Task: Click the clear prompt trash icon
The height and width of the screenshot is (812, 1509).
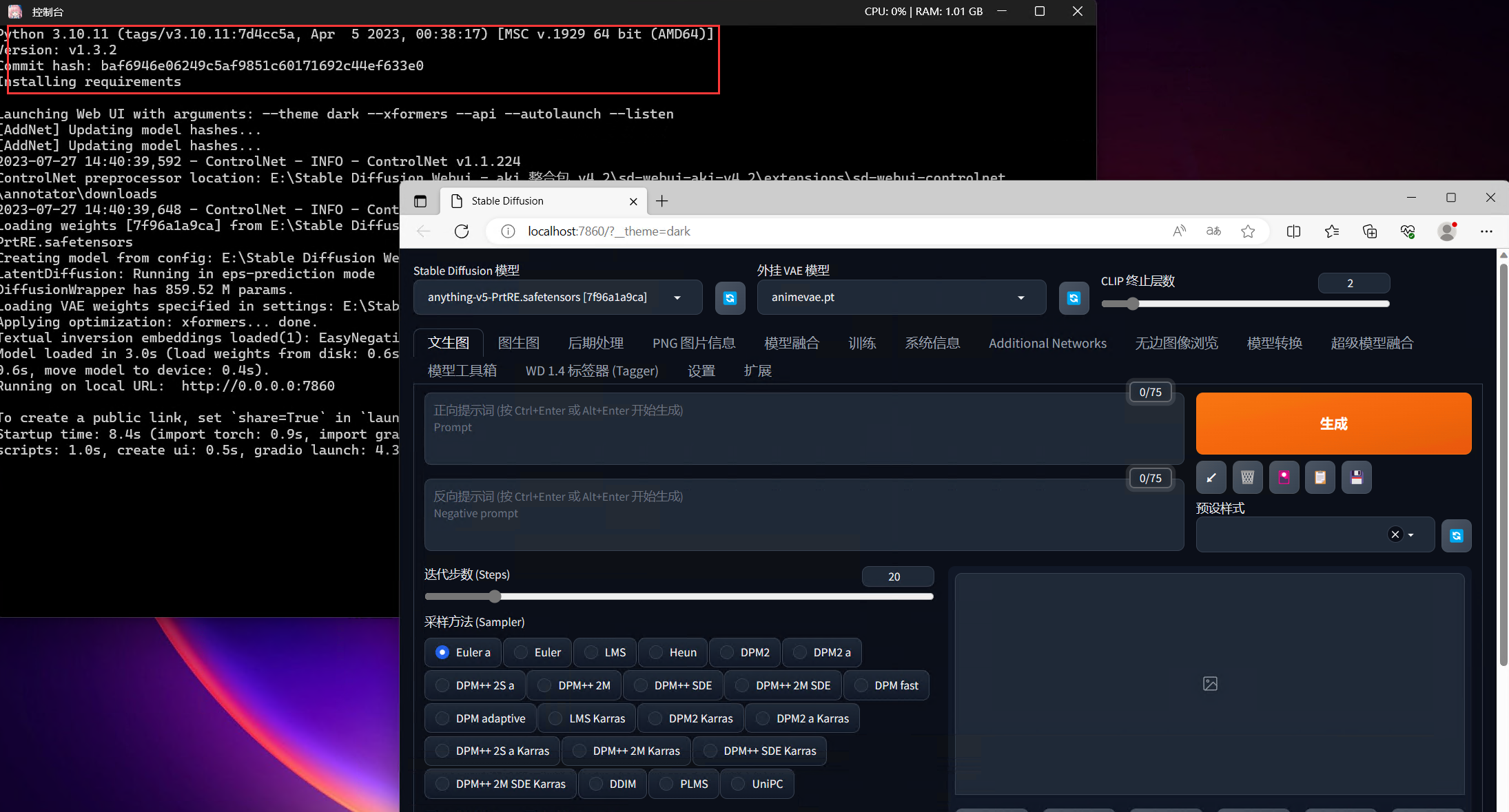Action: coord(1247,477)
